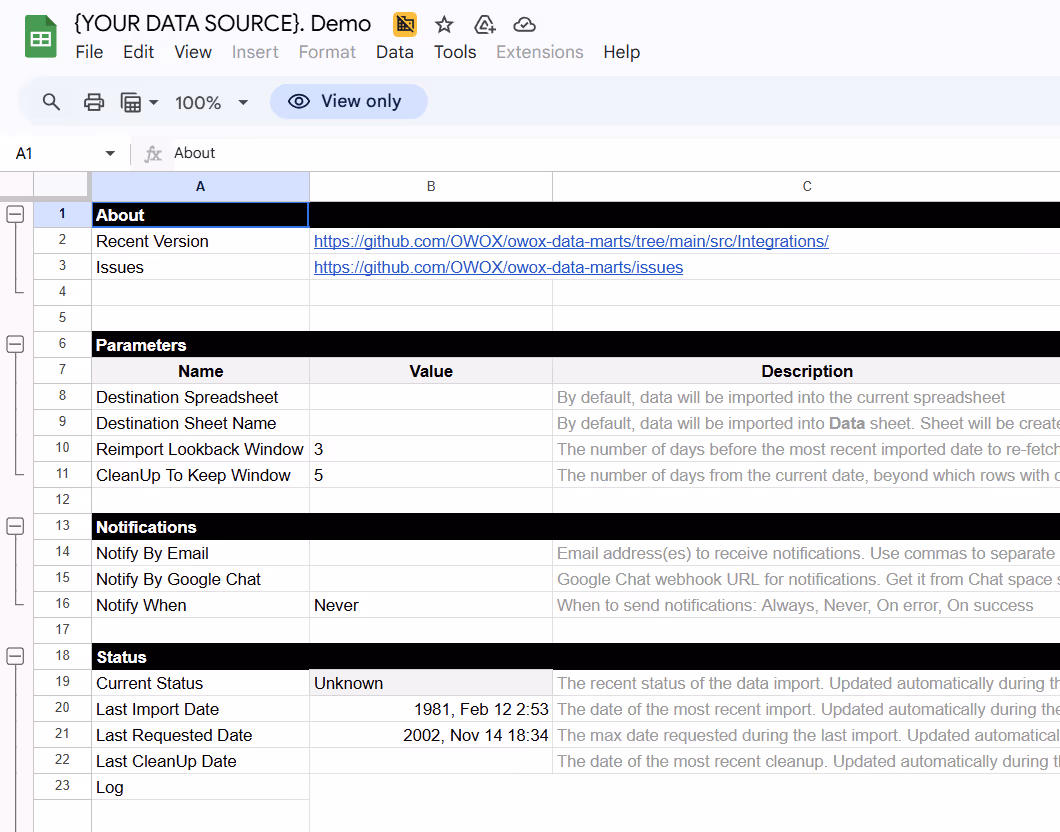Collapse the Status row group
The width and height of the screenshot is (1060, 832).
tap(15, 656)
